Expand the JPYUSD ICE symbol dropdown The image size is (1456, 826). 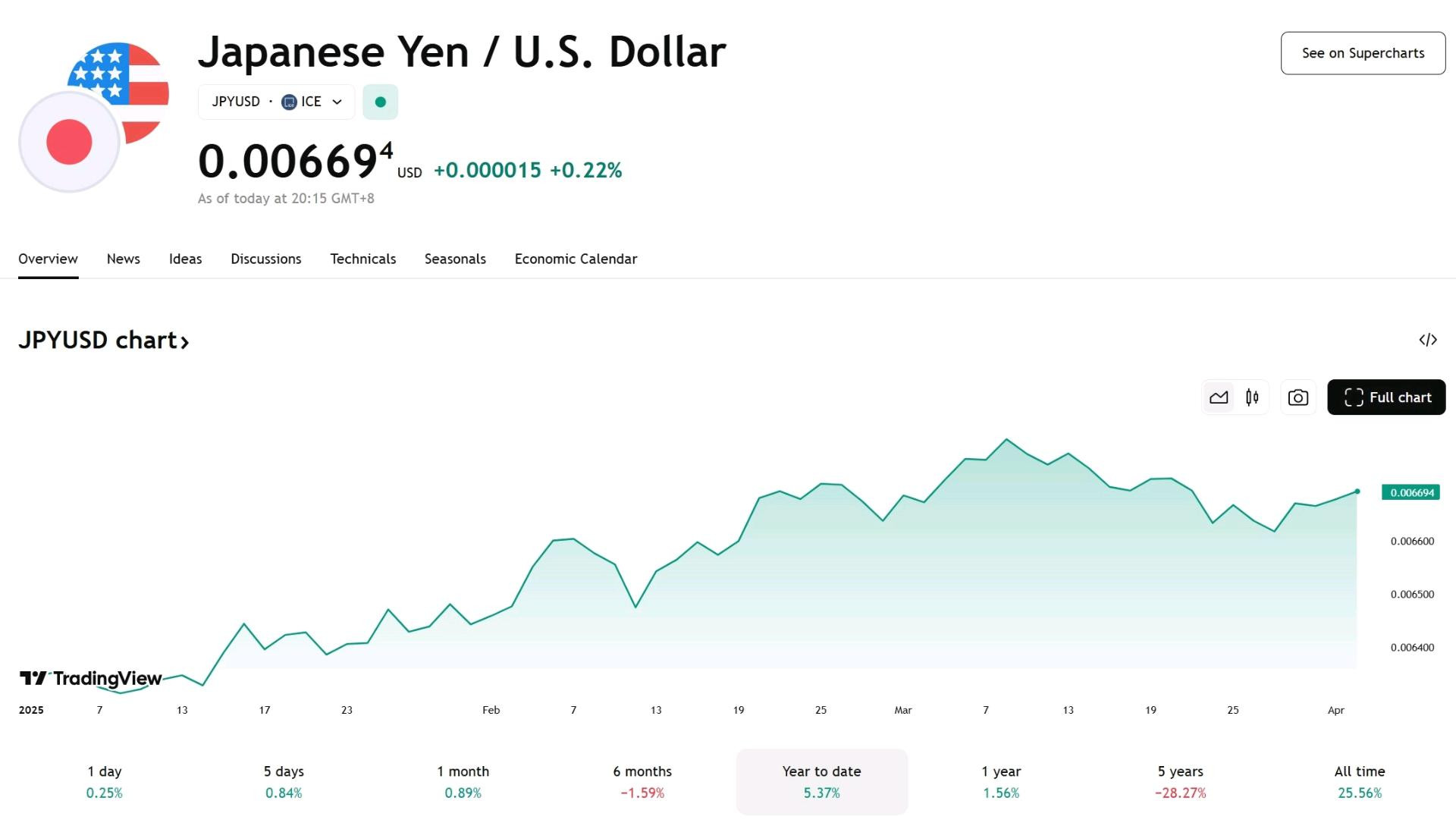(276, 102)
